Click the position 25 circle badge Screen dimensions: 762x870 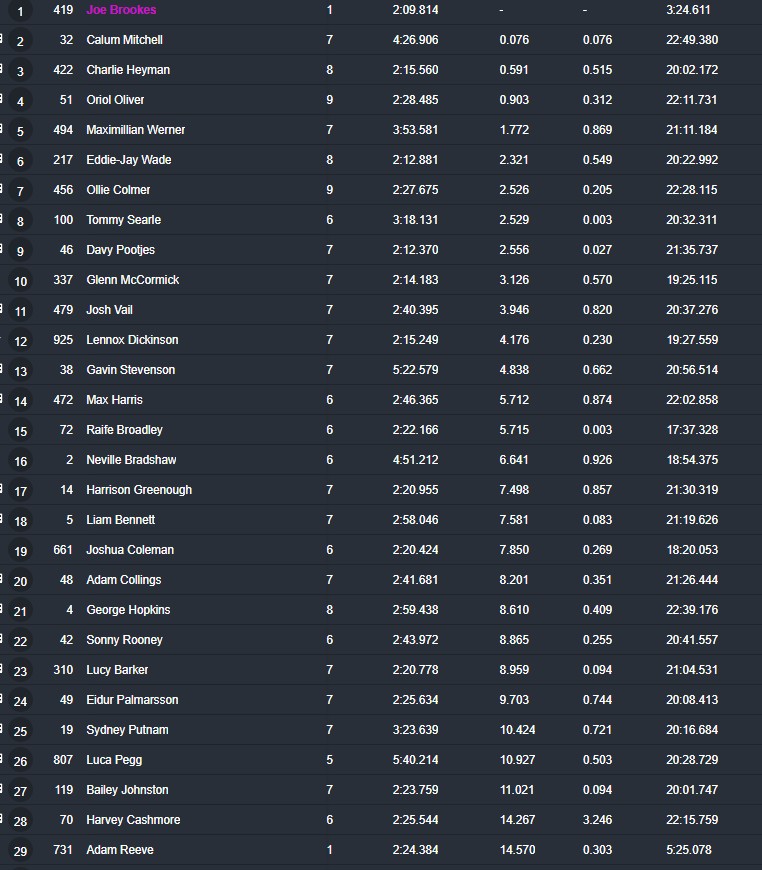pyautogui.click(x=20, y=731)
